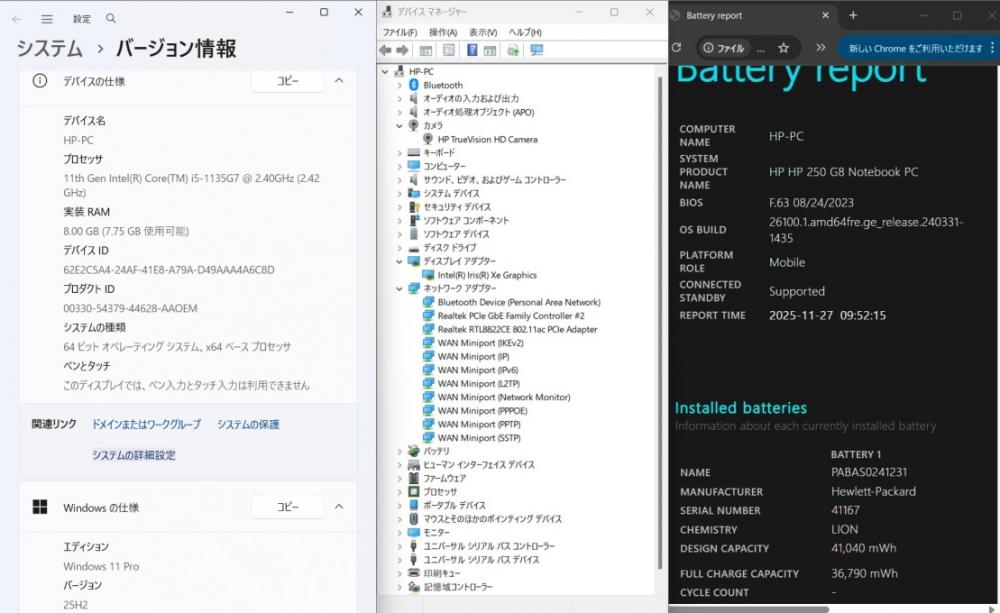
Task: Open システムの詳細設定 link
Action: point(133,455)
